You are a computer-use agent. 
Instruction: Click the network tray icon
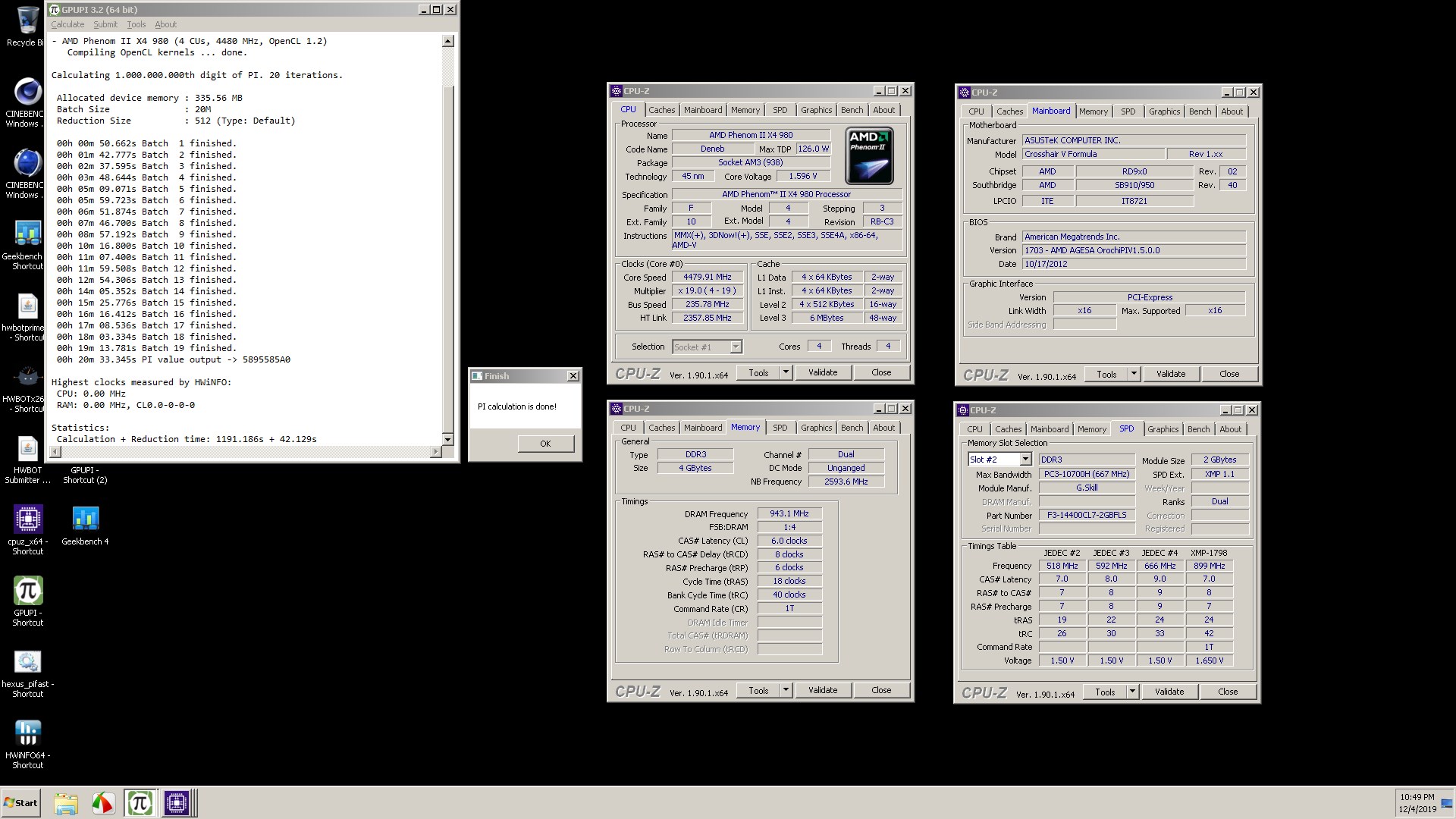tap(1447, 804)
